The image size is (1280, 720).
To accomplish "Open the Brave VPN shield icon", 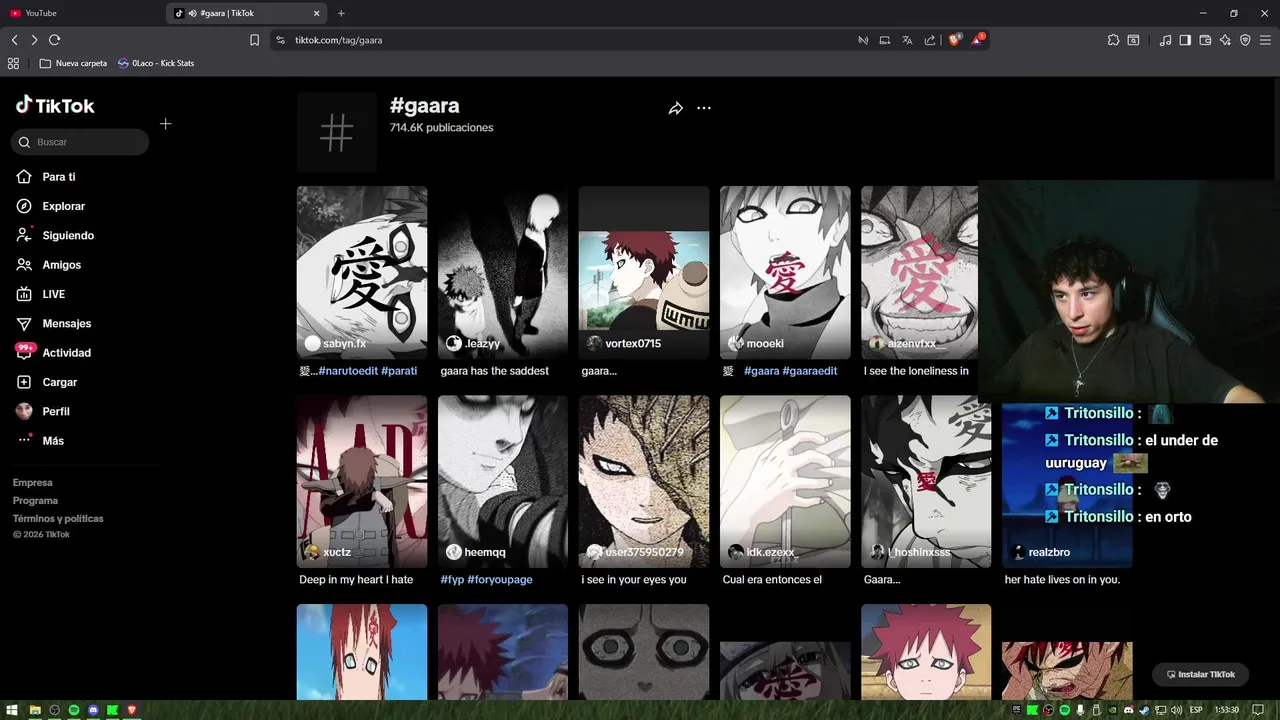I will pyautogui.click(x=1245, y=40).
